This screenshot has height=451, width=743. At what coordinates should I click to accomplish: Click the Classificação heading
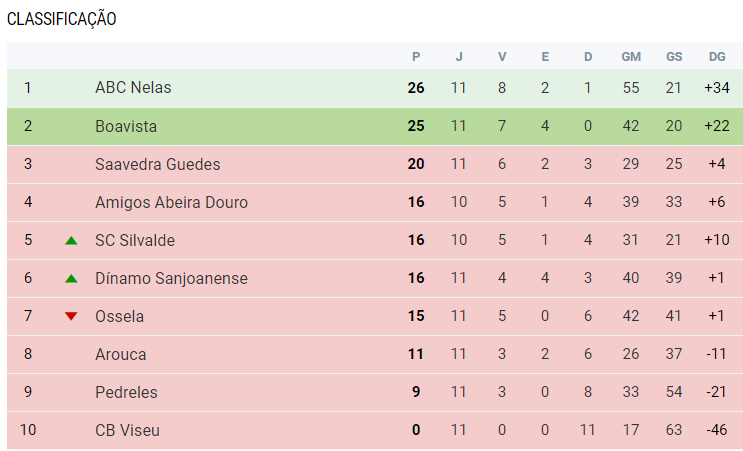coord(62,19)
